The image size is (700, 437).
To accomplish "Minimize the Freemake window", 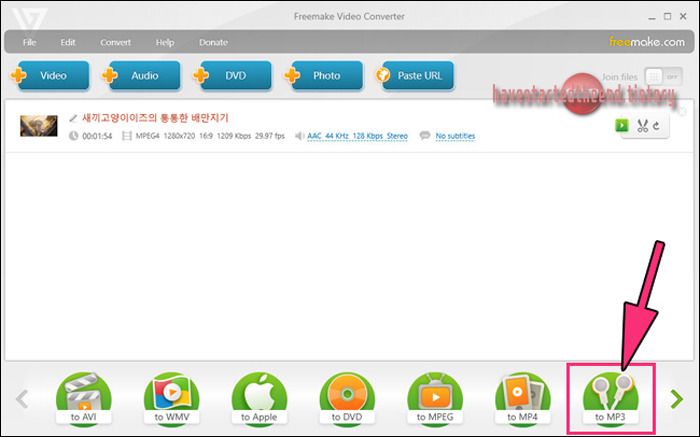I will pyautogui.click(x=652, y=17).
